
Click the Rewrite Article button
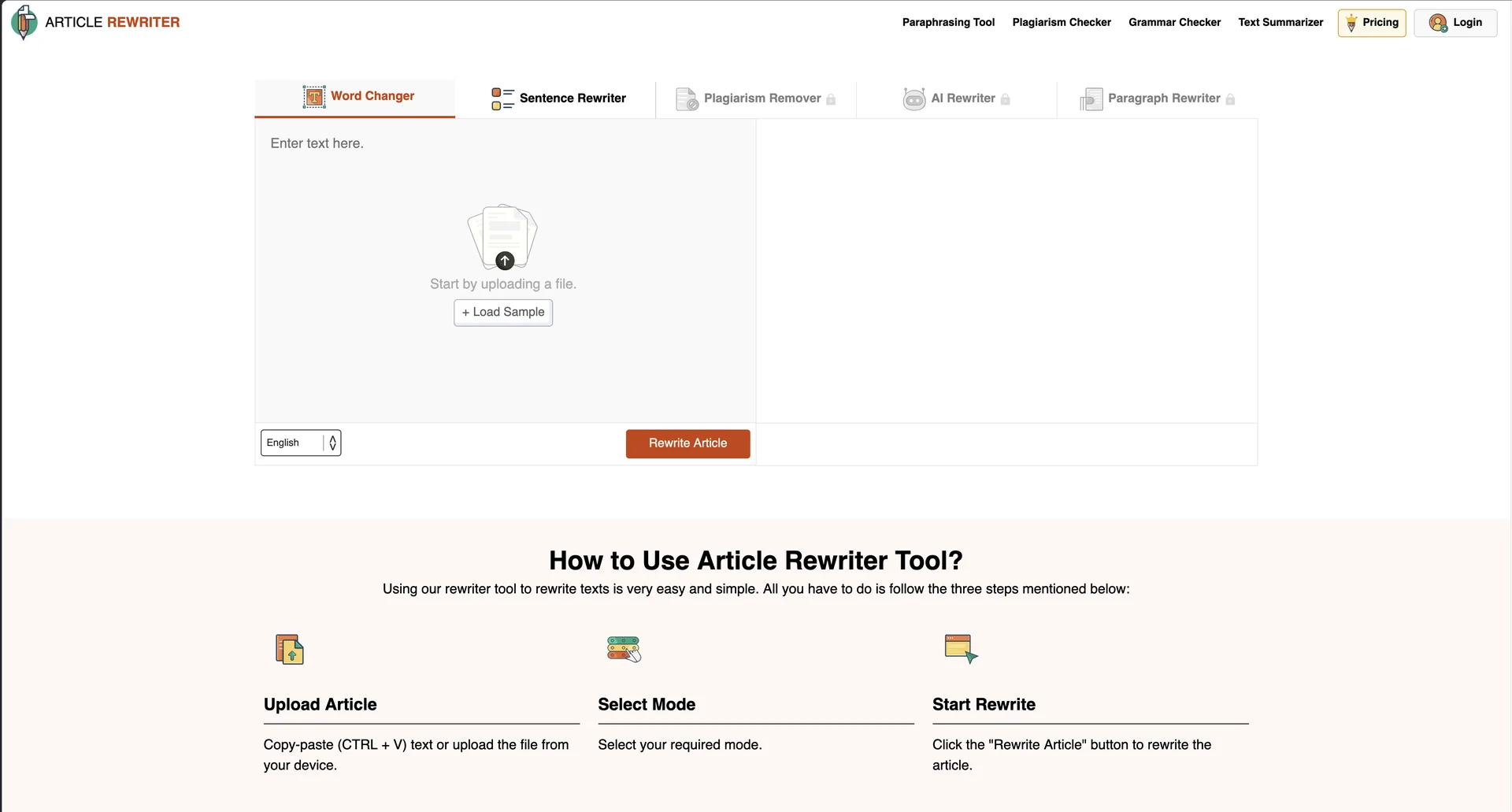[x=688, y=443]
